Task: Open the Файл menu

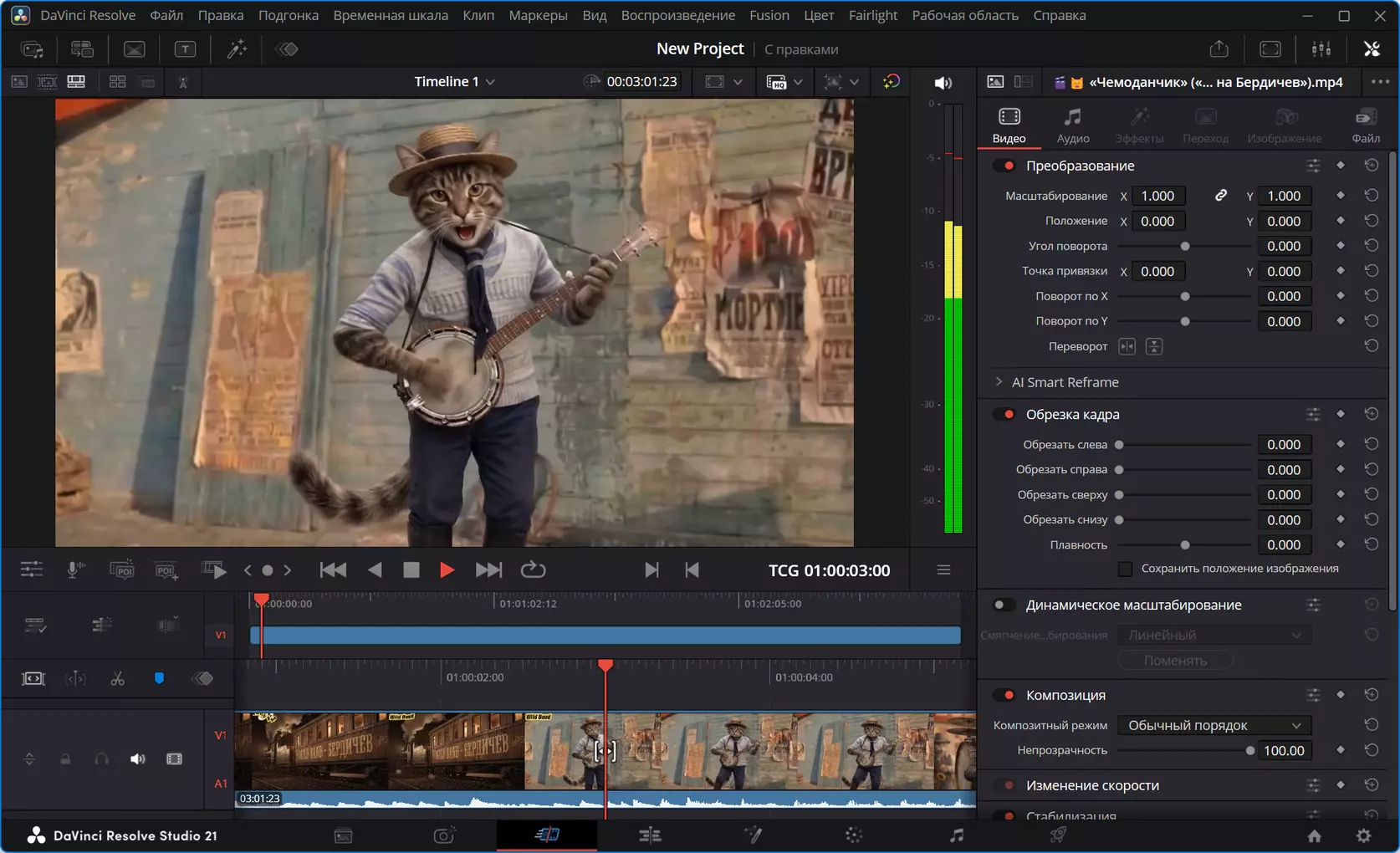Action: pyautogui.click(x=166, y=15)
